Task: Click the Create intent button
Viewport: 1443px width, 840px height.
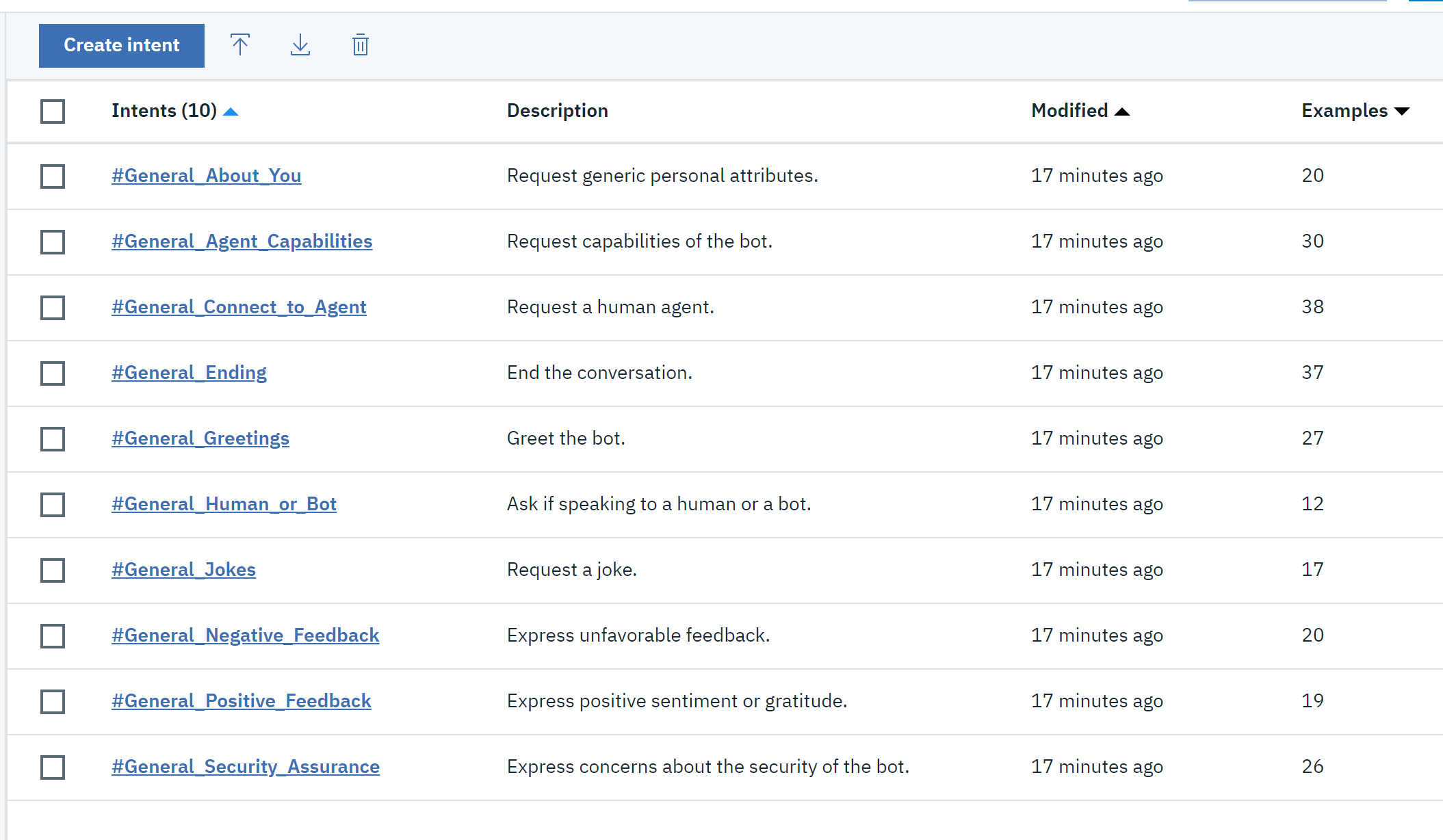Action: pyautogui.click(x=122, y=45)
